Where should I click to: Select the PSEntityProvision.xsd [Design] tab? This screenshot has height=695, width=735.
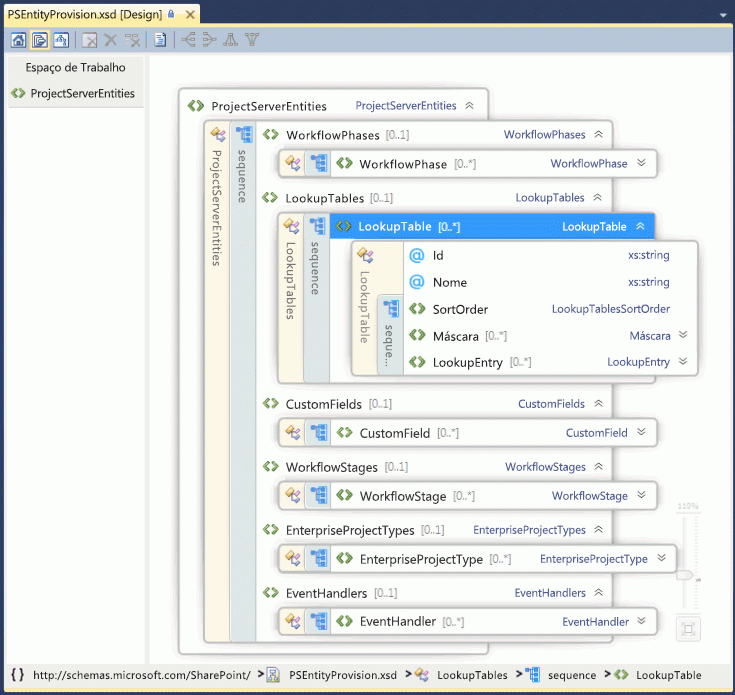click(83, 14)
